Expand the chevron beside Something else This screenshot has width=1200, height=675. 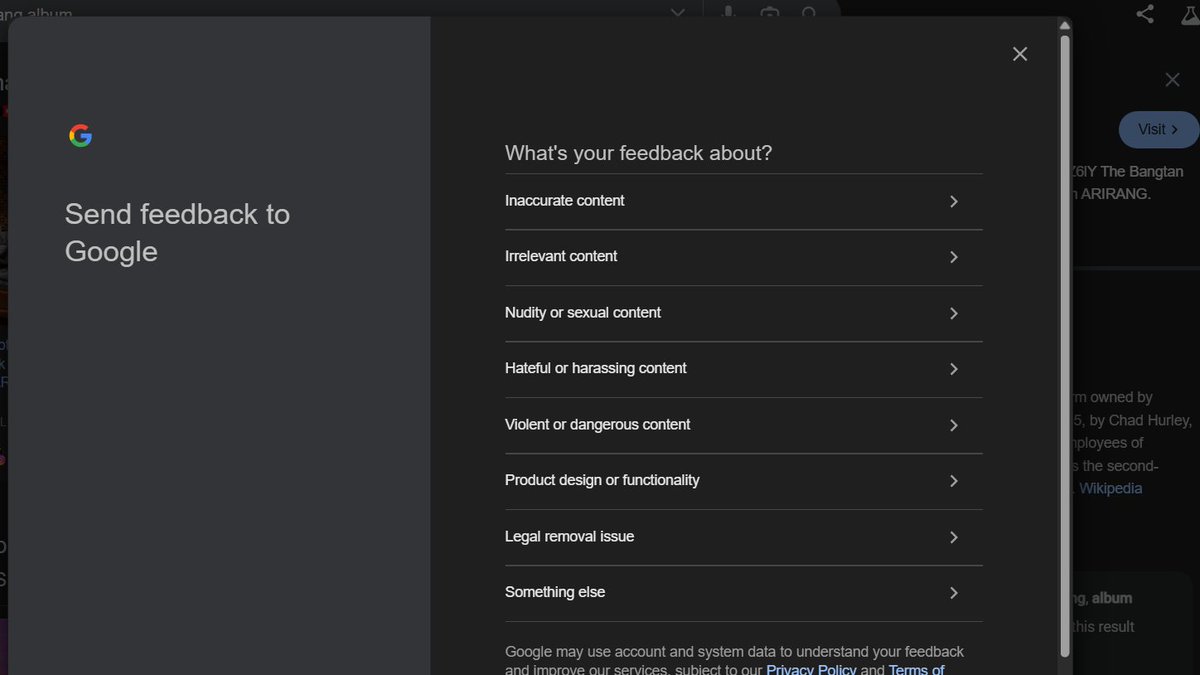point(954,593)
